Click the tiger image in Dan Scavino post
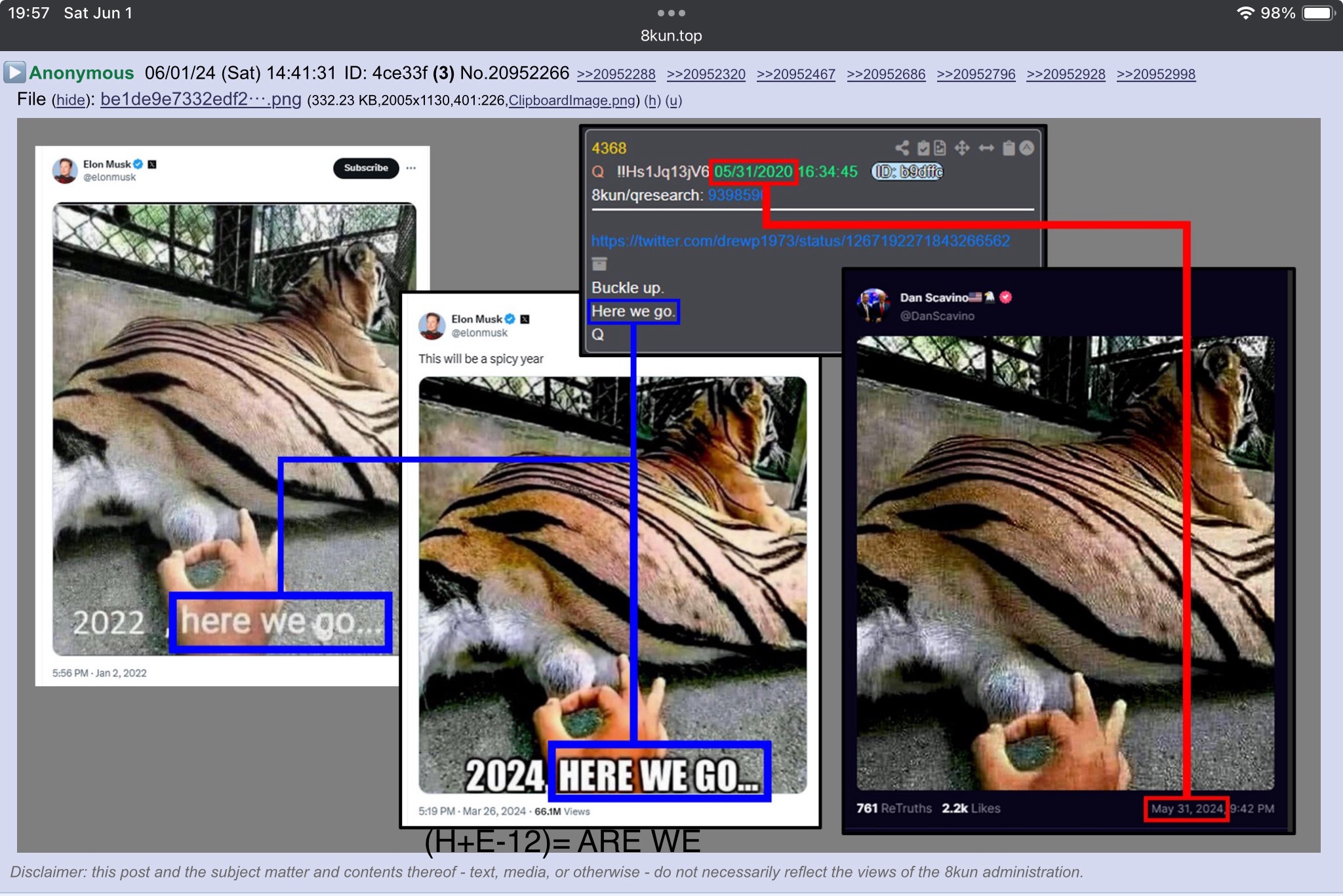Viewport: 1343px width, 896px height. pos(1066,563)
